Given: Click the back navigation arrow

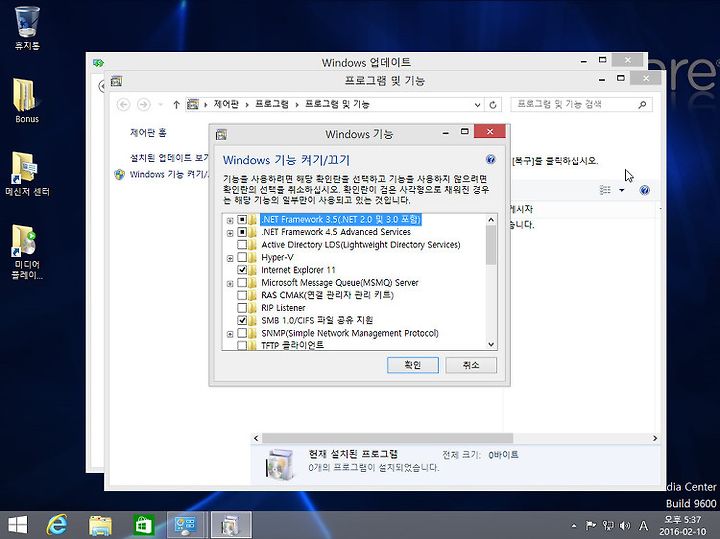Looking at the screenshot, I should click(123, 105).
